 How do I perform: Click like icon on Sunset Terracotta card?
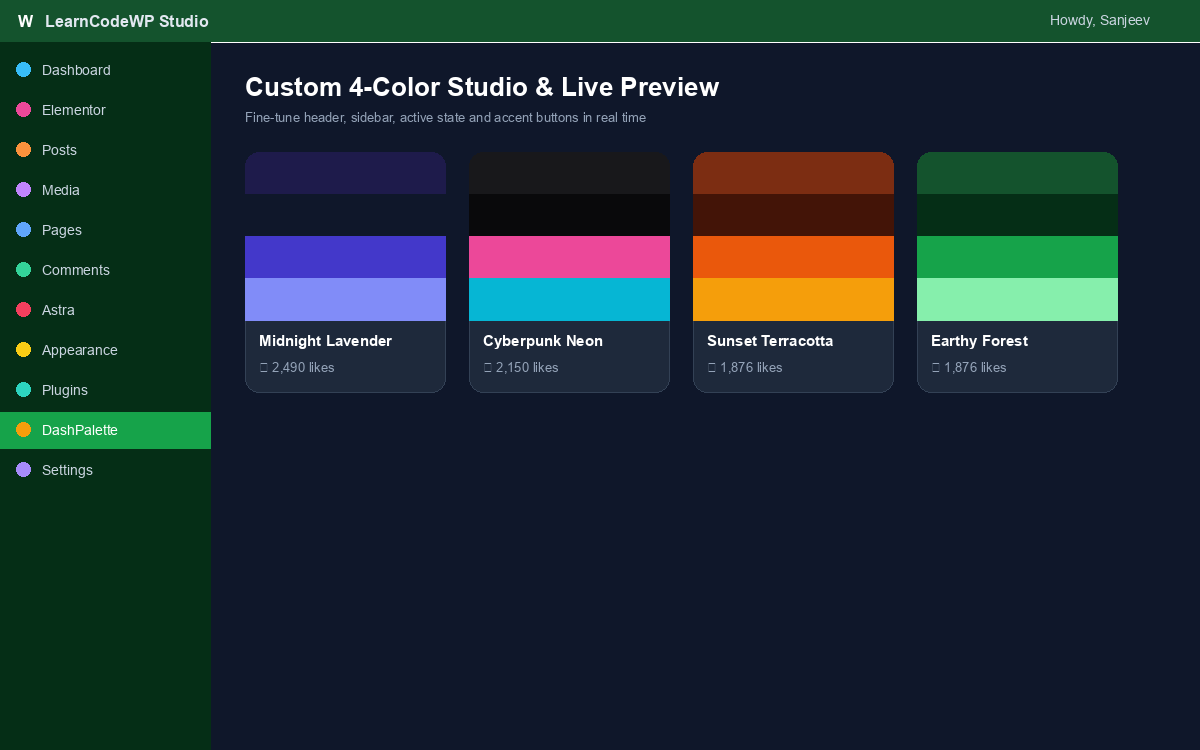tap(711, 368)
